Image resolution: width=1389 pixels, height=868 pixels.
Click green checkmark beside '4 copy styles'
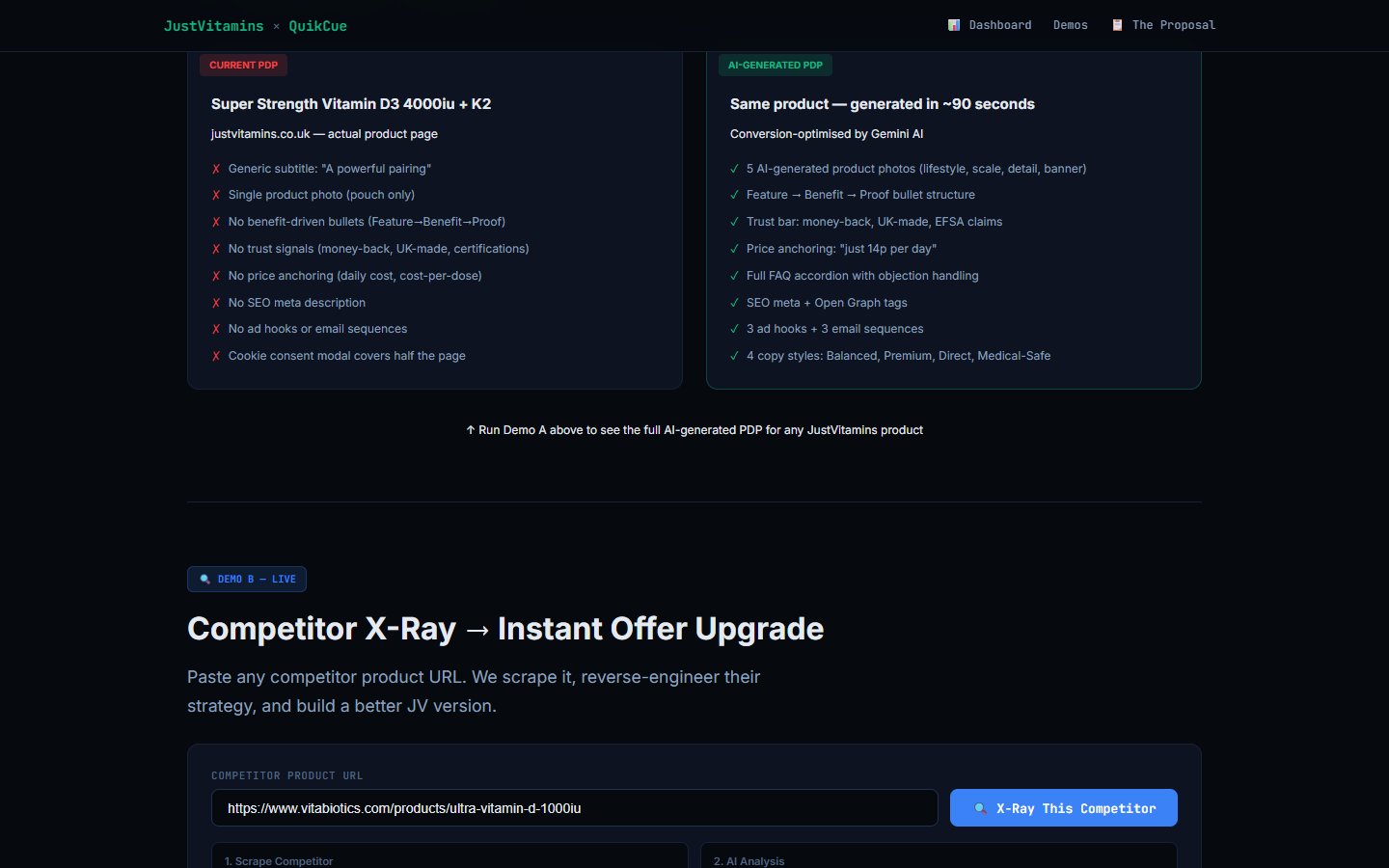[735, 356]
